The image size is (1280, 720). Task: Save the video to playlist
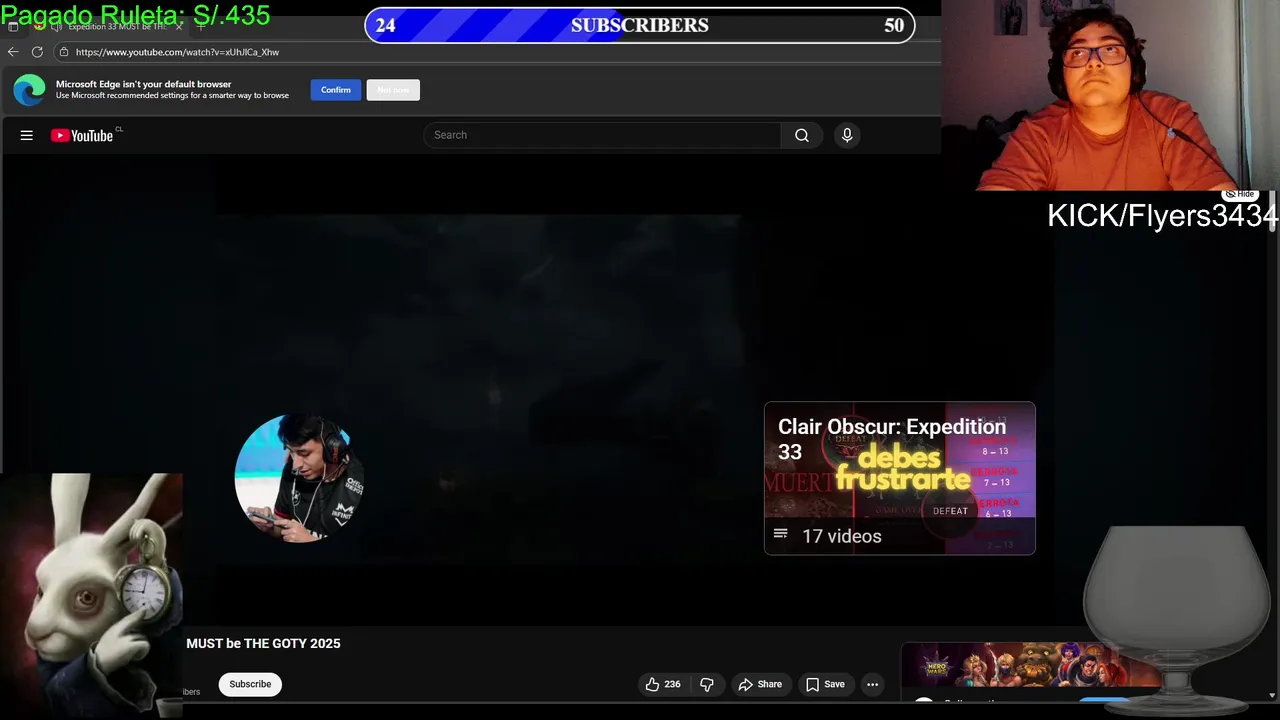point(825,684)
